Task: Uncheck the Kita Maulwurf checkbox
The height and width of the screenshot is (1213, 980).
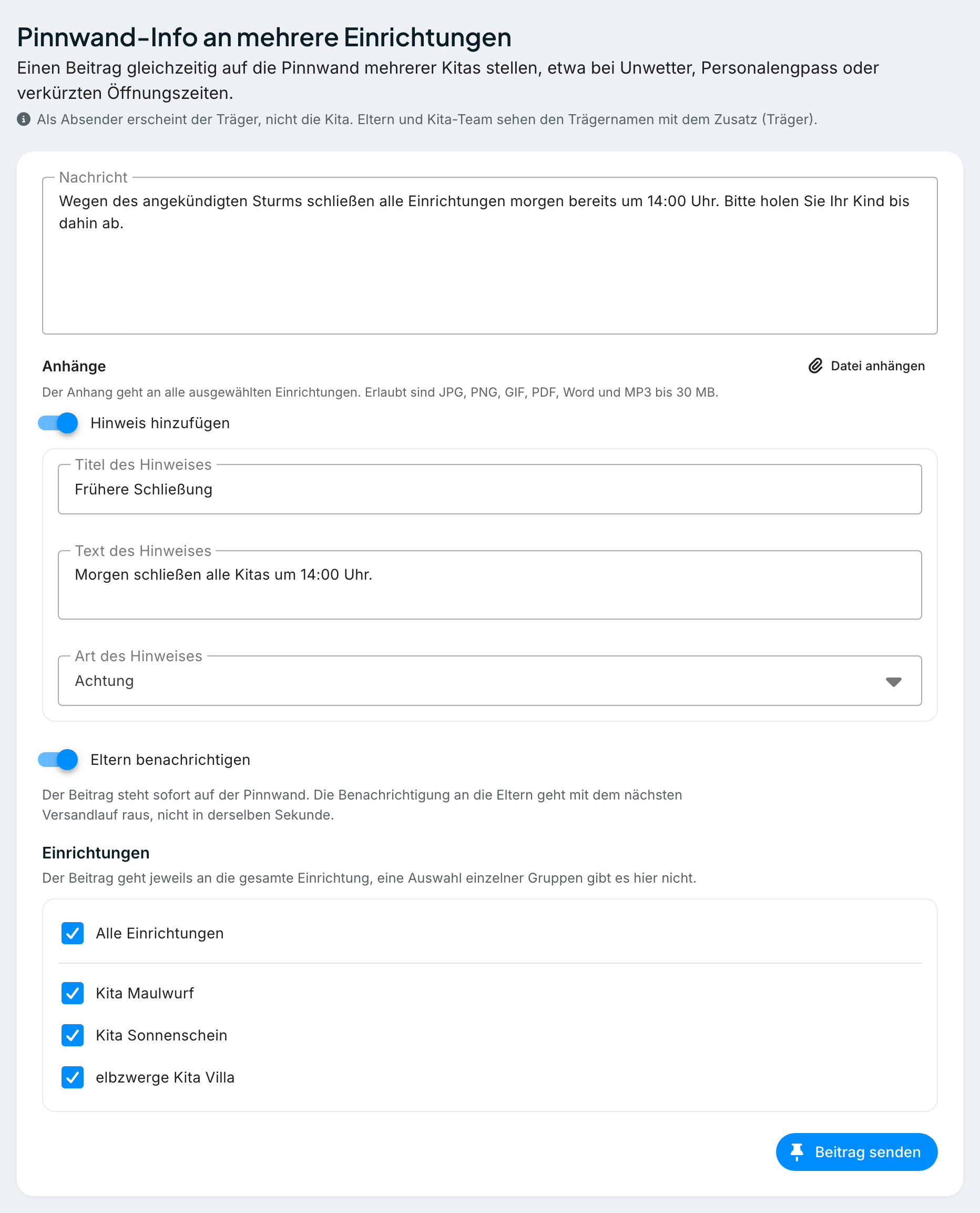Action: pyautogui.click(x=72, y=993)
